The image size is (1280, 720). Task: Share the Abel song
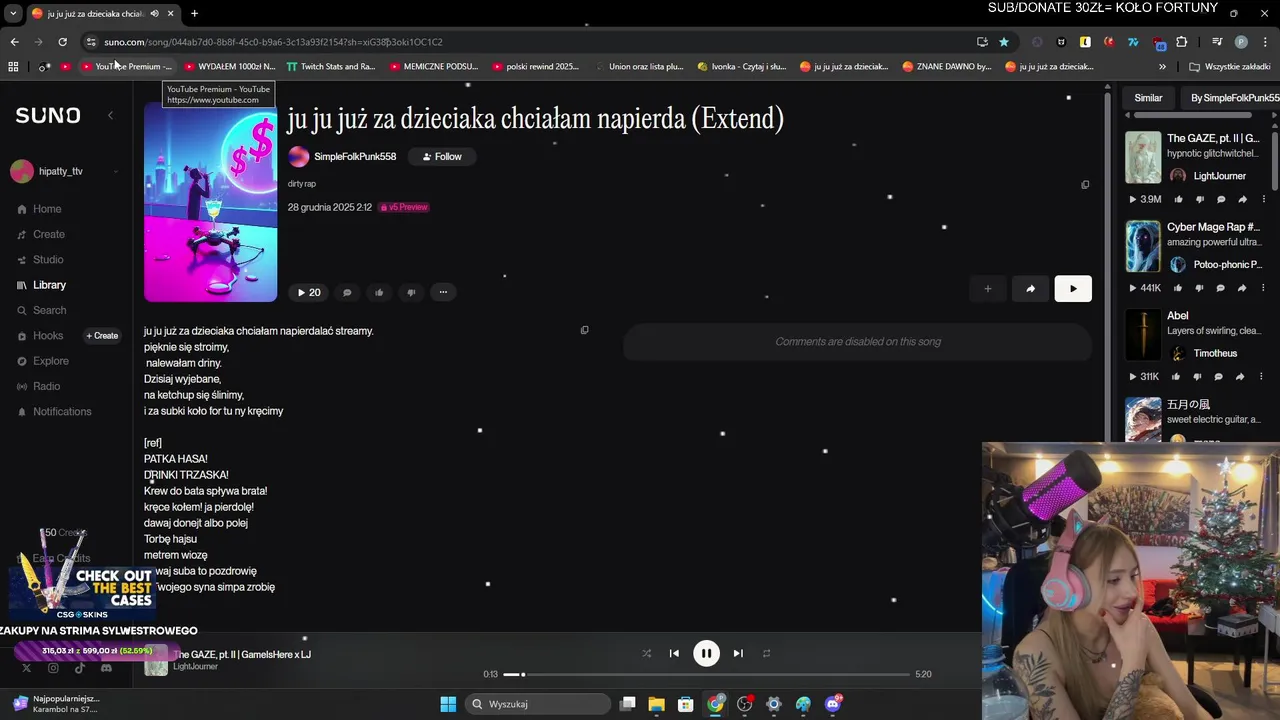(1240, 377)
